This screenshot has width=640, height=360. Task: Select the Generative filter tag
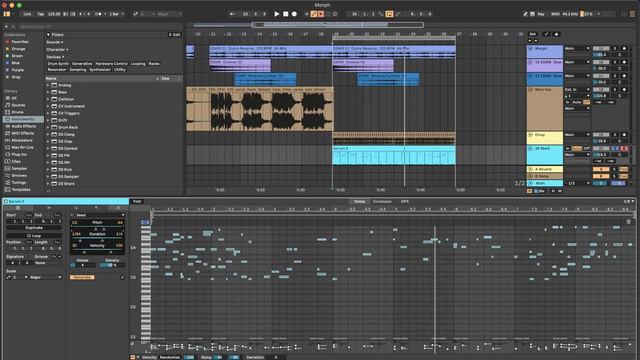(82, 64)
